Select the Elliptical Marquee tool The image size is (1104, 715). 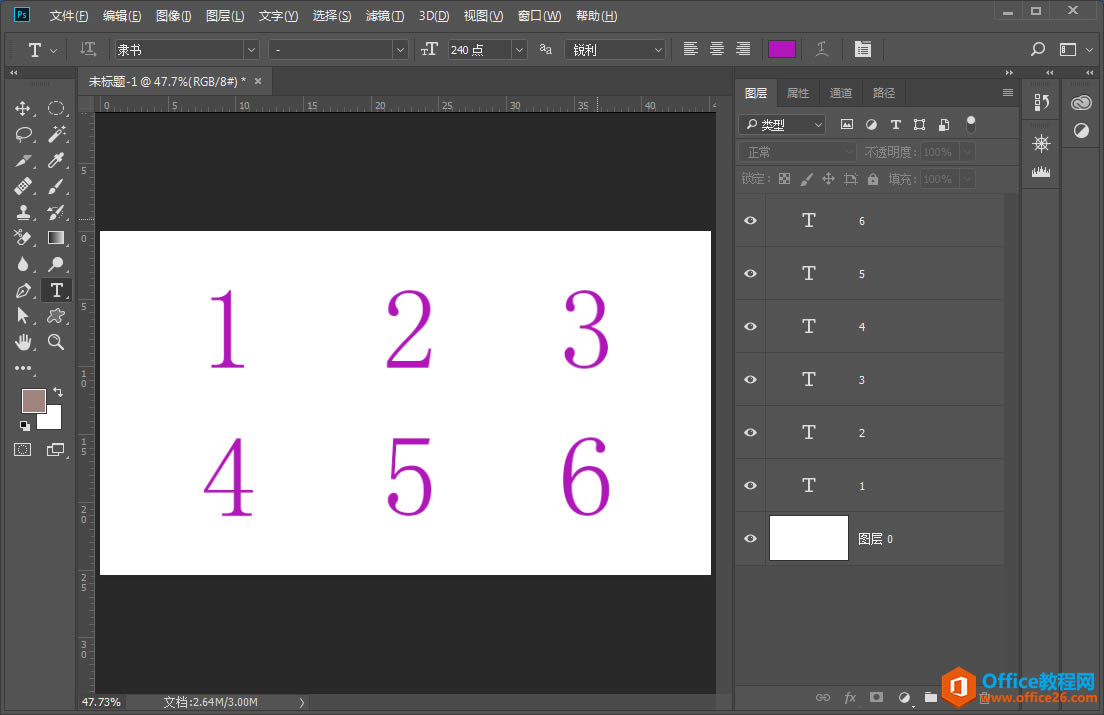click(56, 108)
